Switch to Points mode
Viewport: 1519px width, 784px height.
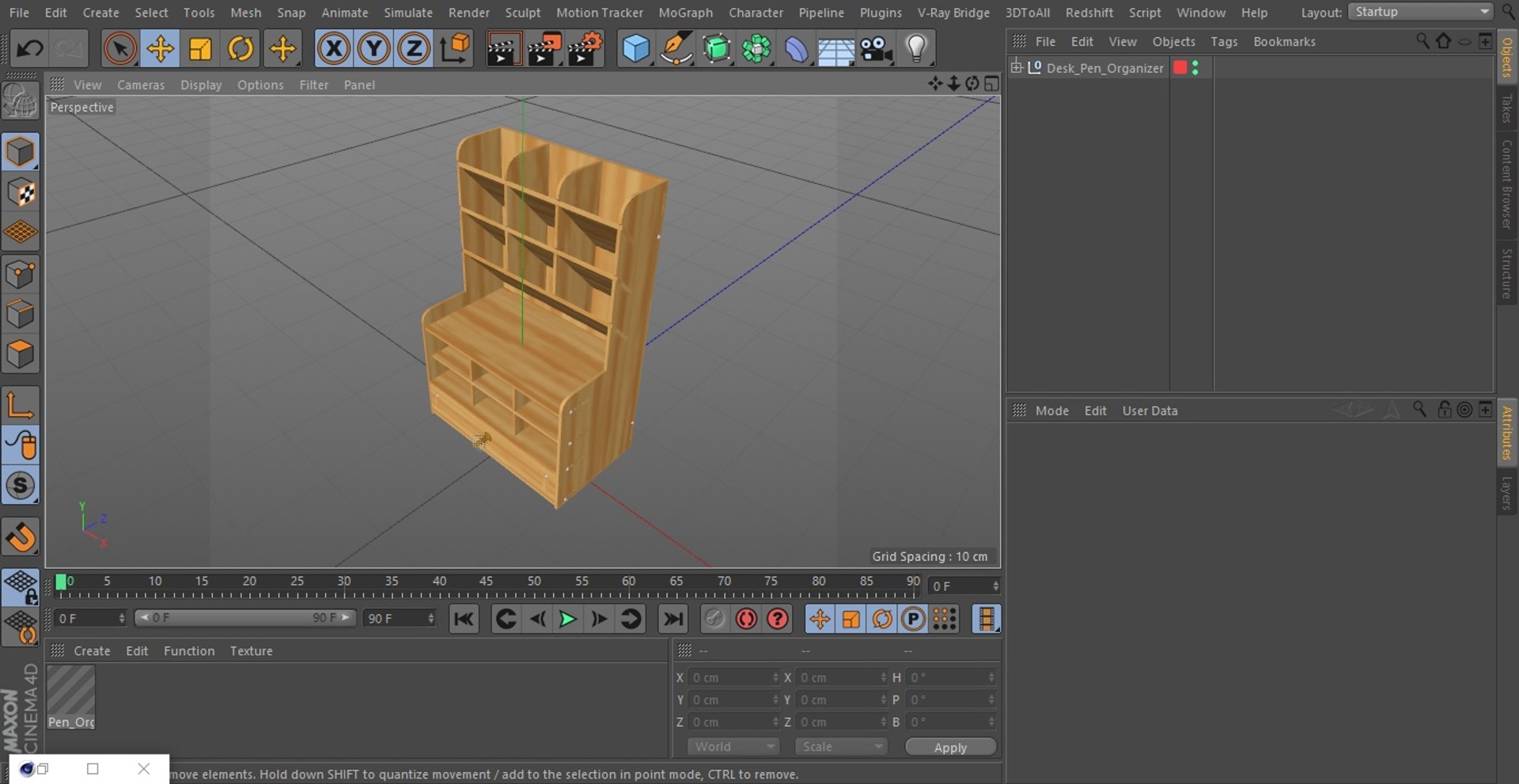pyautogui.click(x=21, y=275)
